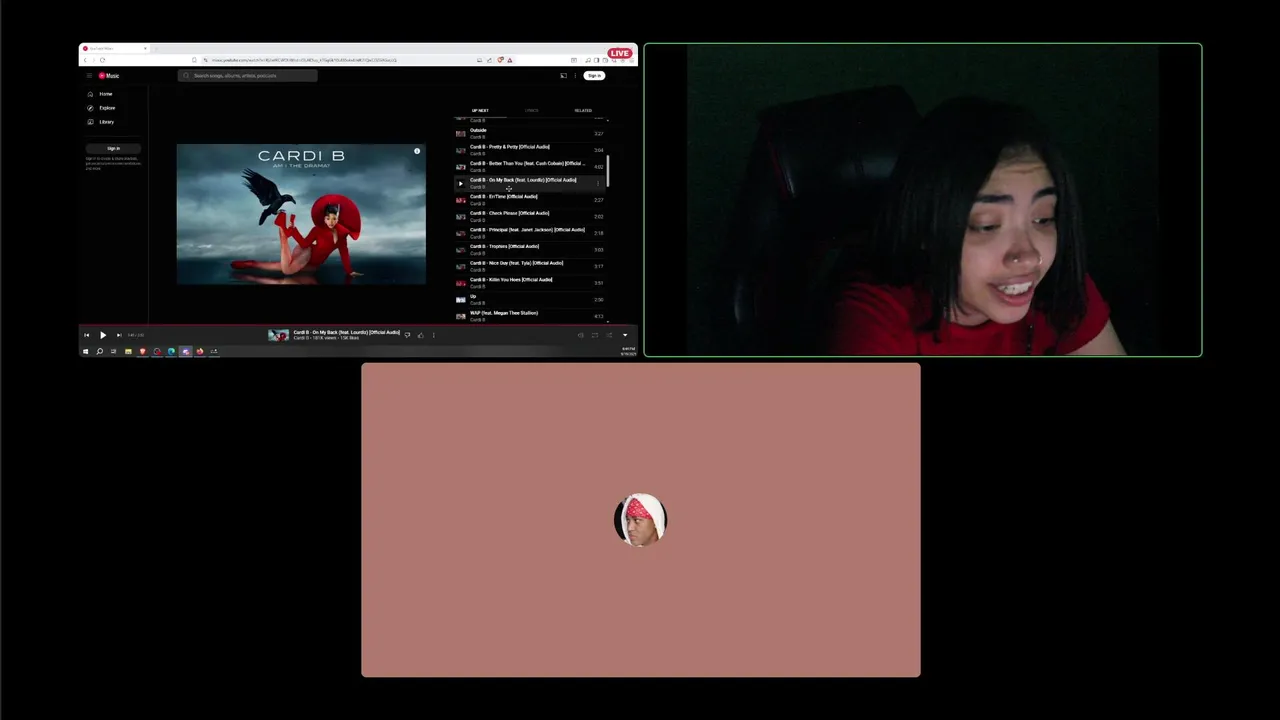Open Firefox from the taskbar
This screenshot has height=720, width=1280.
200,351
